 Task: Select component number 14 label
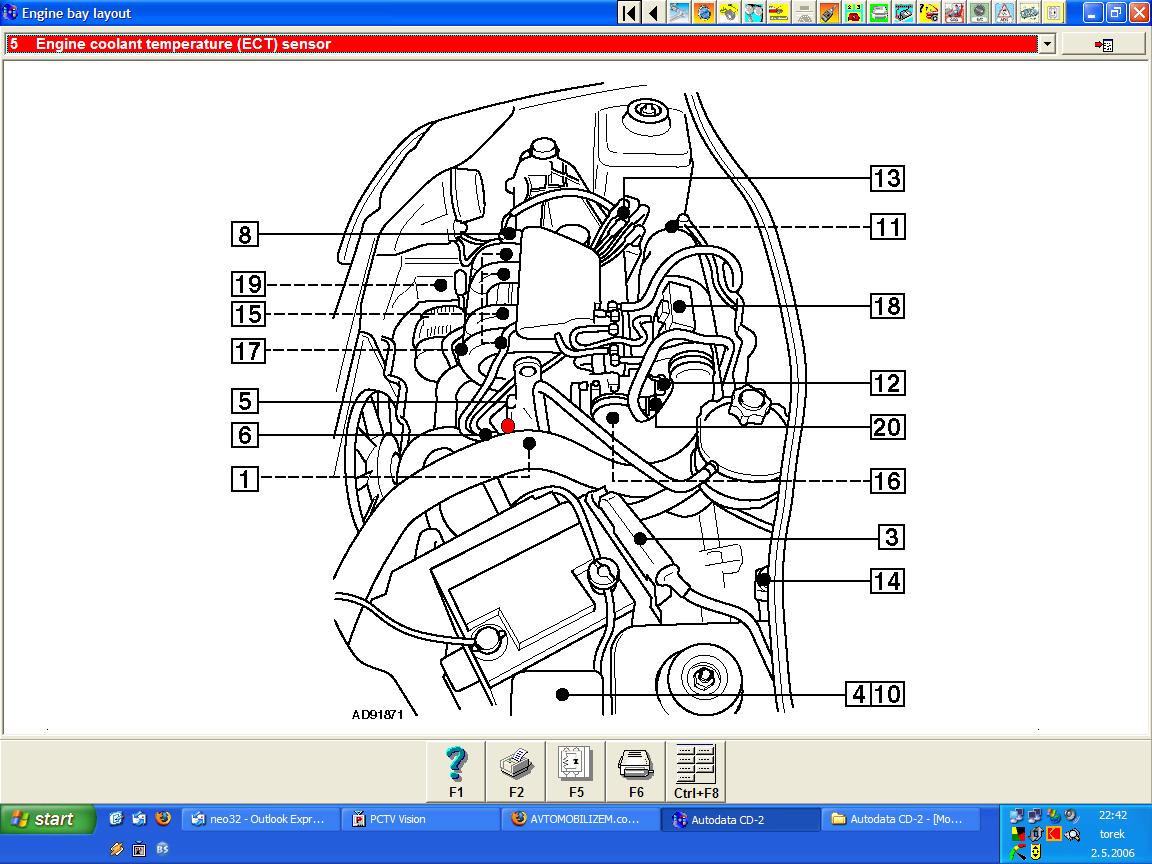(x=888, y=581)
